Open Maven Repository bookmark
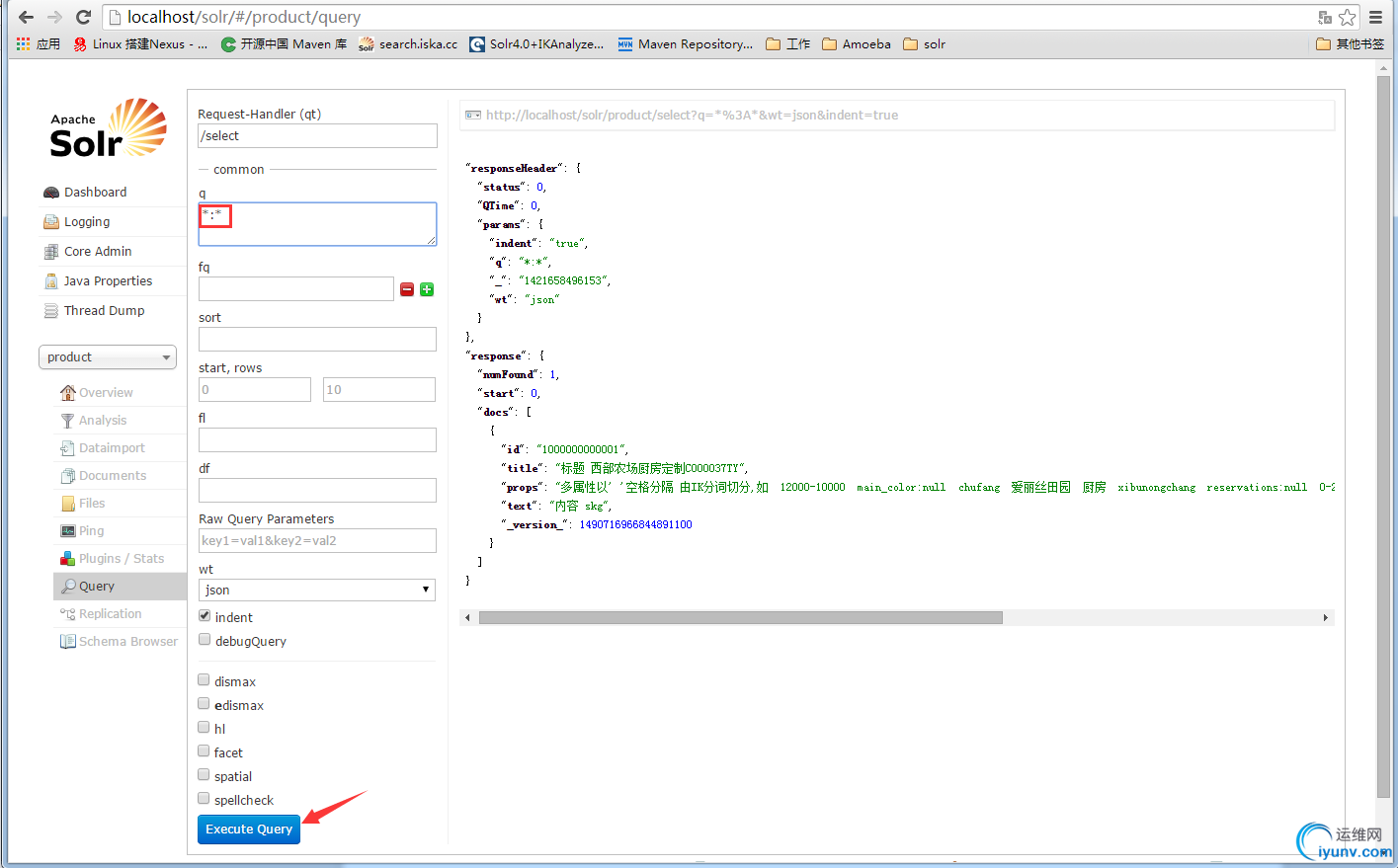The height and width of the screenshot is (868, 1398). pos(686,43)
